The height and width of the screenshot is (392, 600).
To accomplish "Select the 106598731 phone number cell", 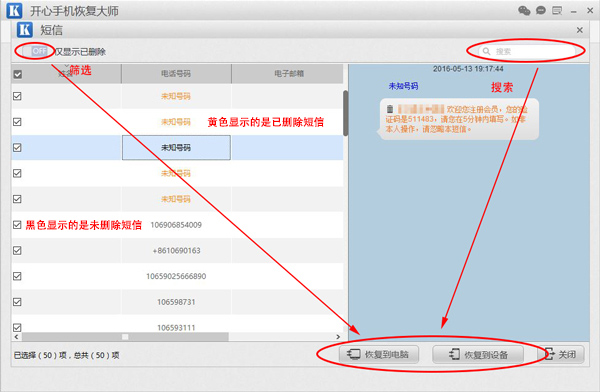I will coord(176,302).
